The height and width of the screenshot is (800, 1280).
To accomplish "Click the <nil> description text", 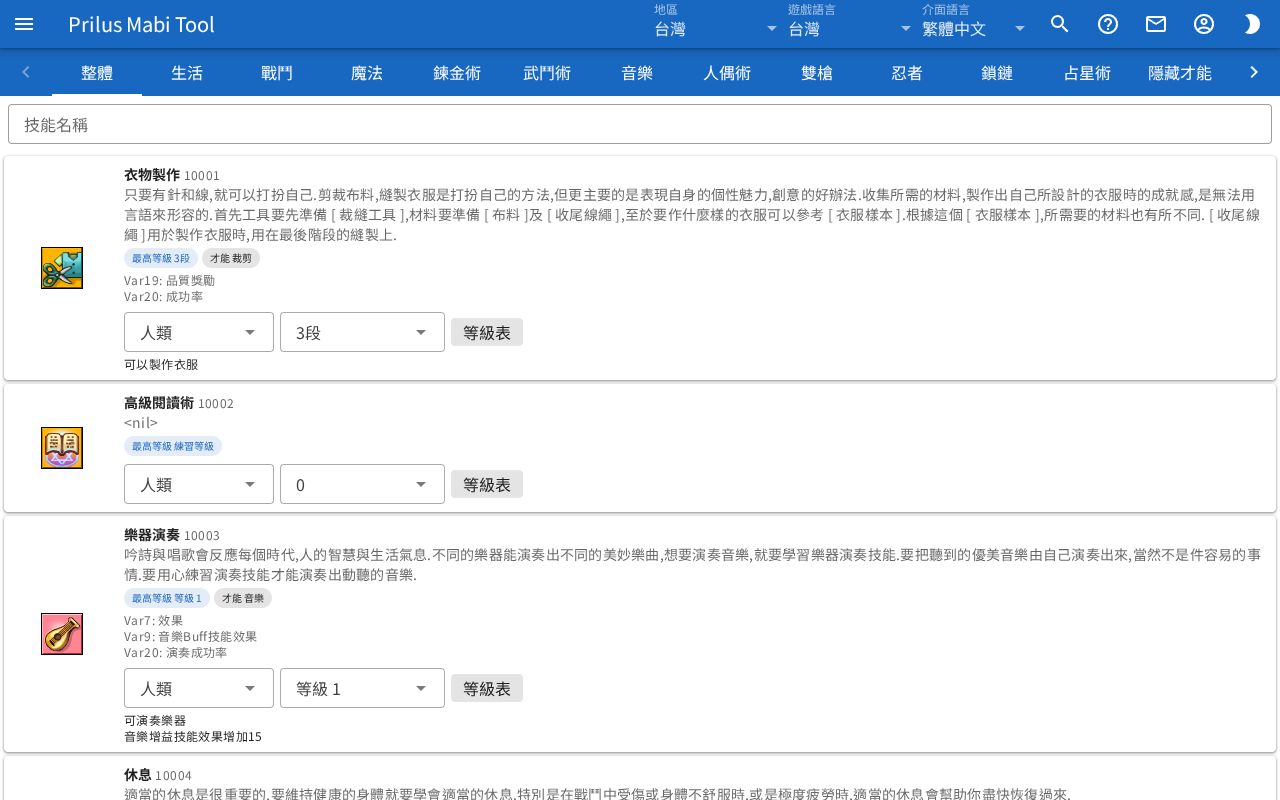I will [141, 423].
